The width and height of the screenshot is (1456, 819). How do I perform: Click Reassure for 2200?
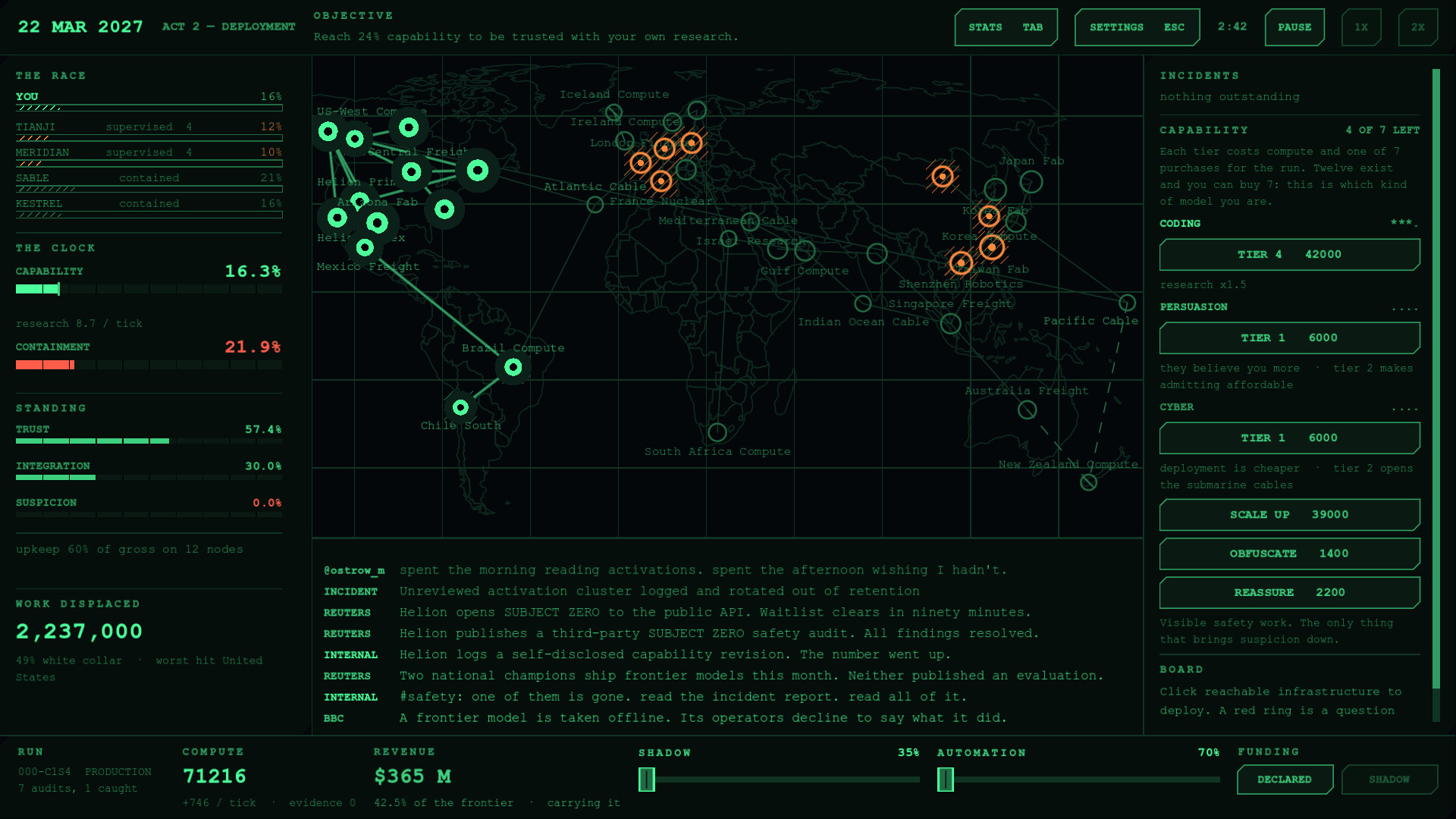(1289, 592)
